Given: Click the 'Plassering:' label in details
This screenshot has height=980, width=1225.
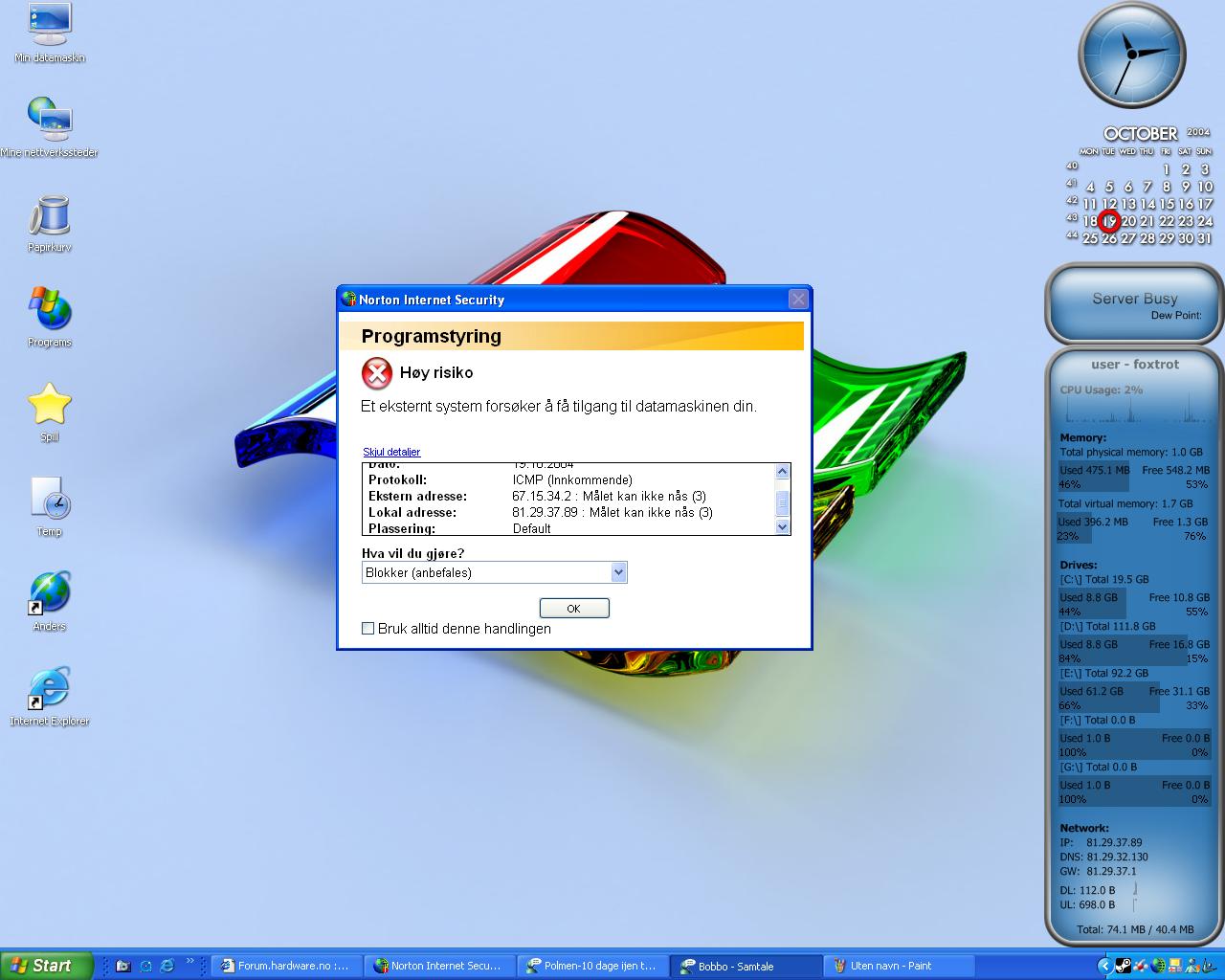Looking at the screenshot, I should (x=402, y=528).
